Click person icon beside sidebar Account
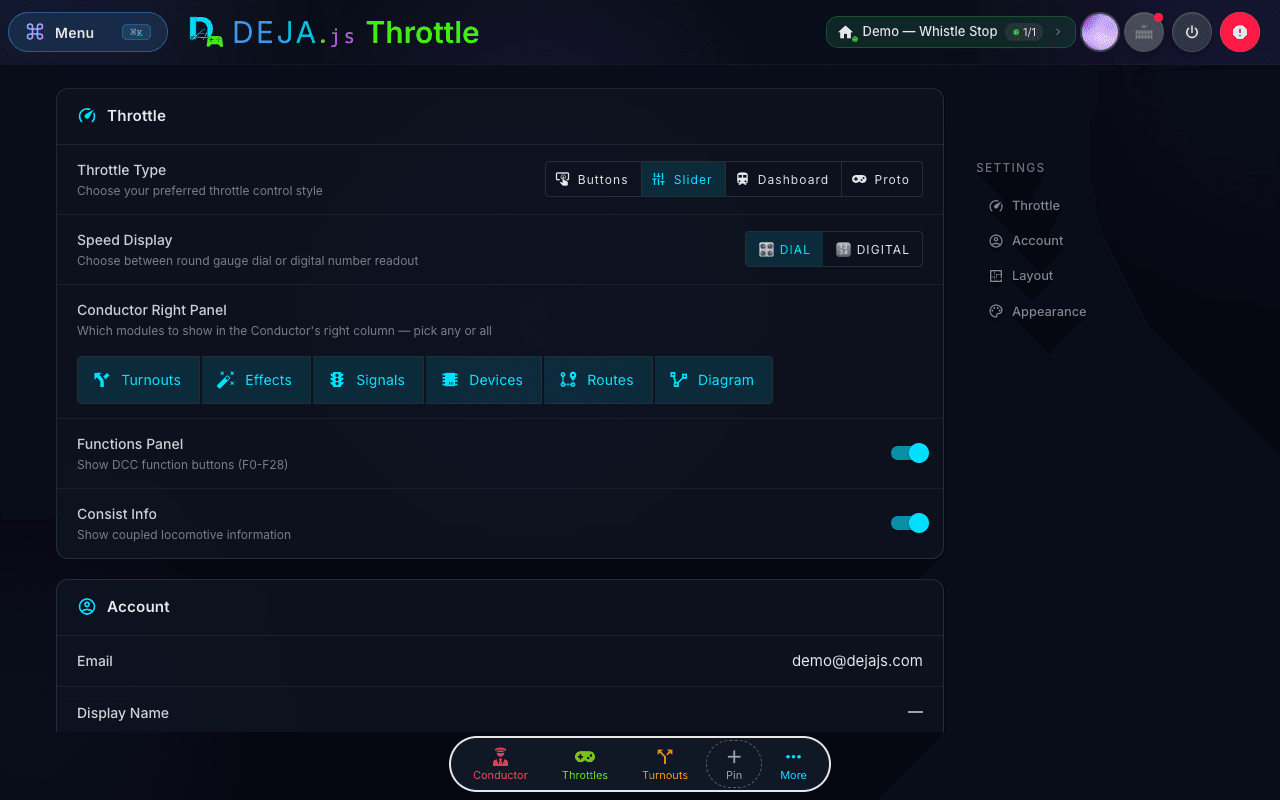The height and width of the screenshot is (800, 1280). pos(996,241)
